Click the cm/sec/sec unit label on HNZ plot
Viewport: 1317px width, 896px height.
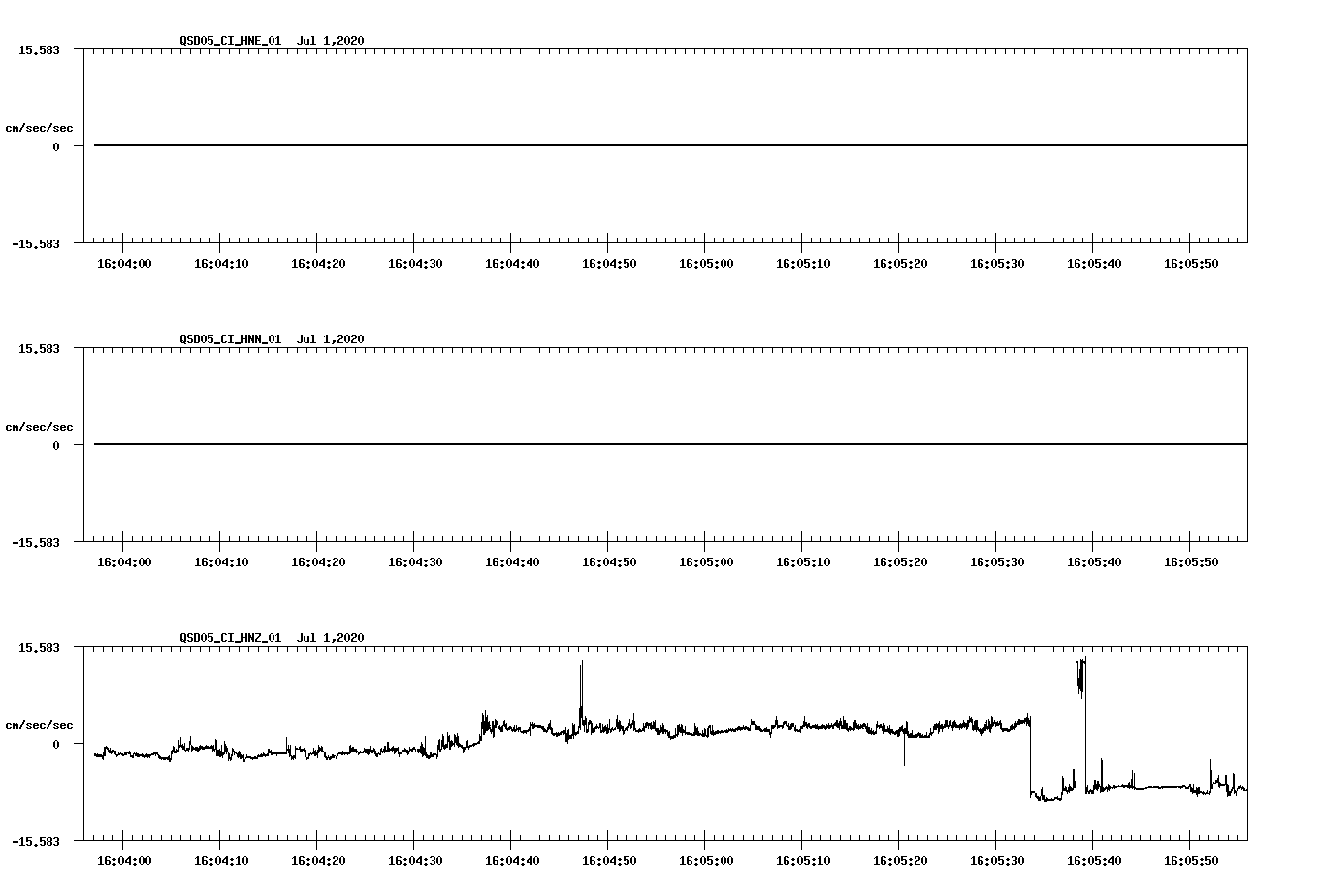39,725
